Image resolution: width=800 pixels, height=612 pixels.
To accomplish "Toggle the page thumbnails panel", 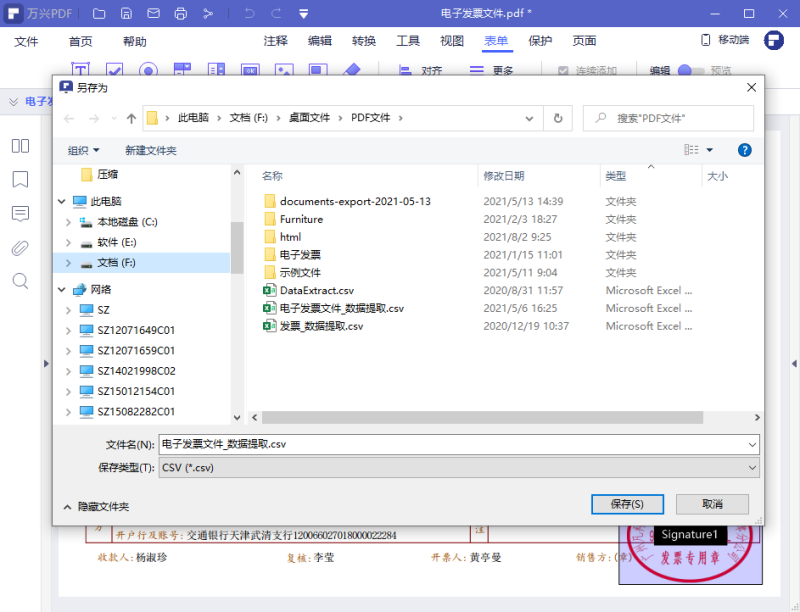I will coord(20,146).
